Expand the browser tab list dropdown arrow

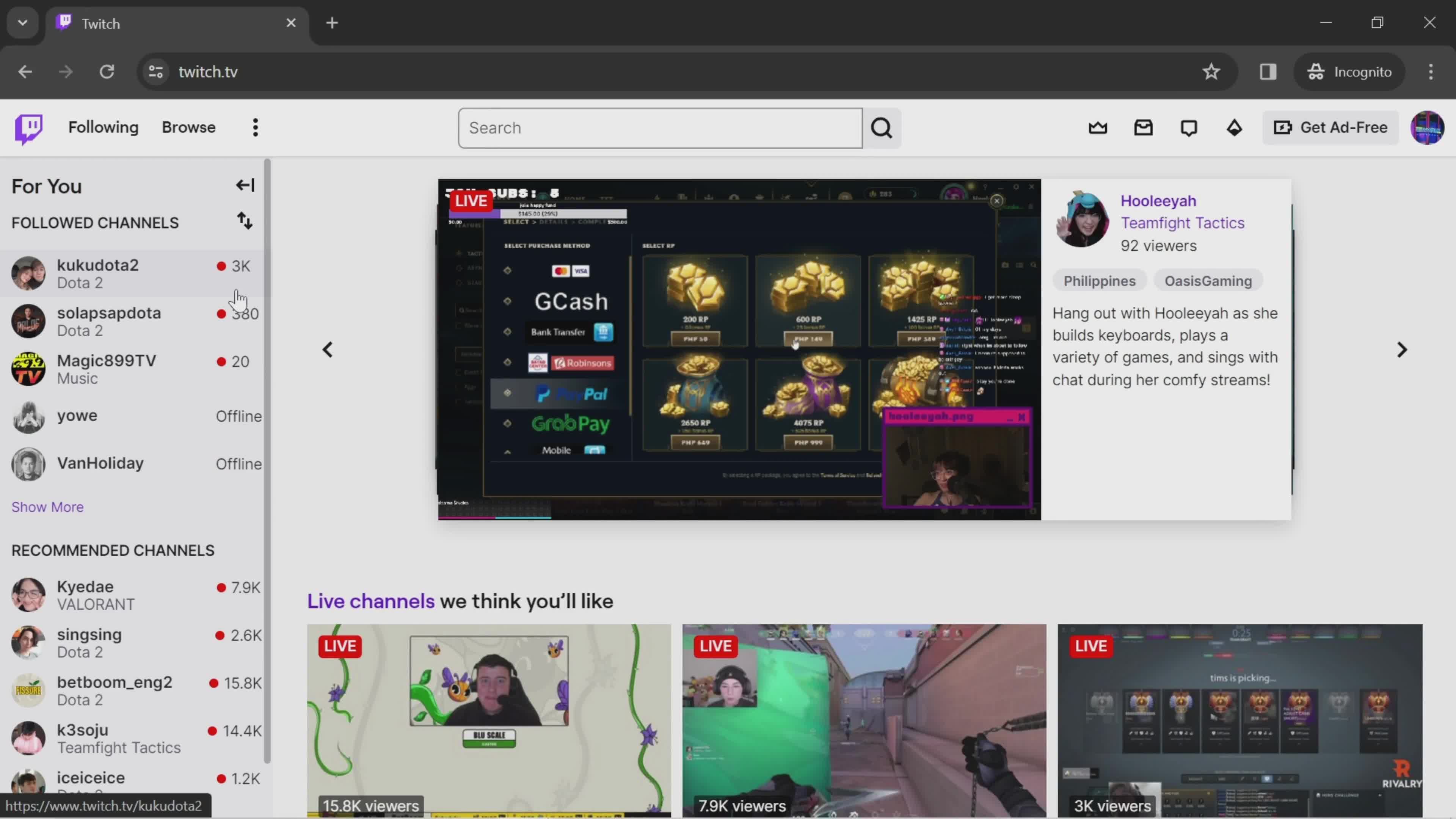click(22, 22)
